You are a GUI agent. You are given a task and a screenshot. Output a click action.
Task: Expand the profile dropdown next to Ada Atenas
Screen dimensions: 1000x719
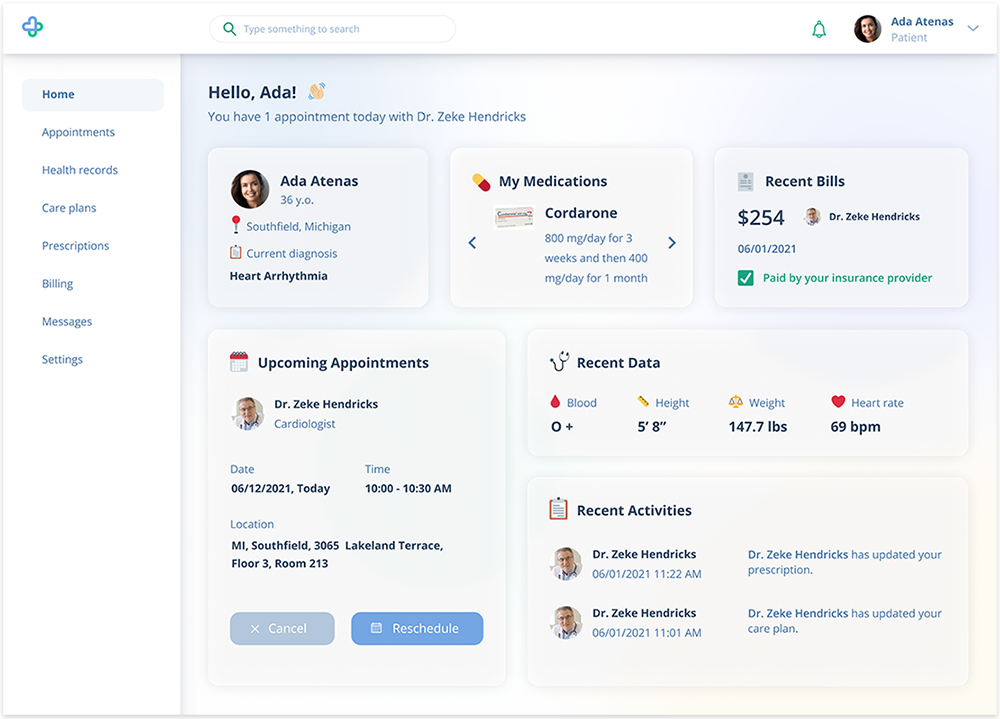tap(971, 28)
